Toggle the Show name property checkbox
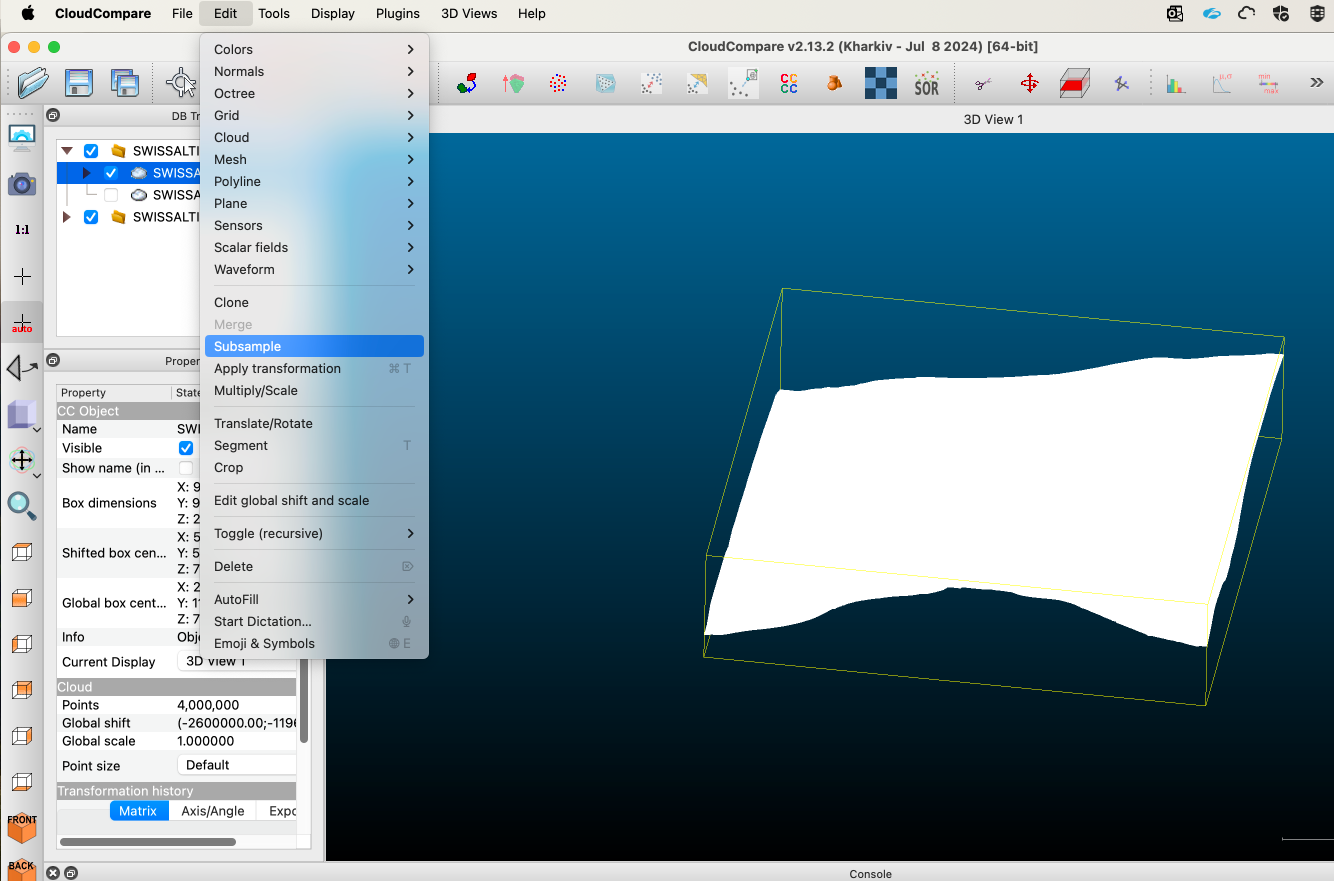The height and width of the screenshot is (881, 1334). pyautogui.click(x=186, y=468)
